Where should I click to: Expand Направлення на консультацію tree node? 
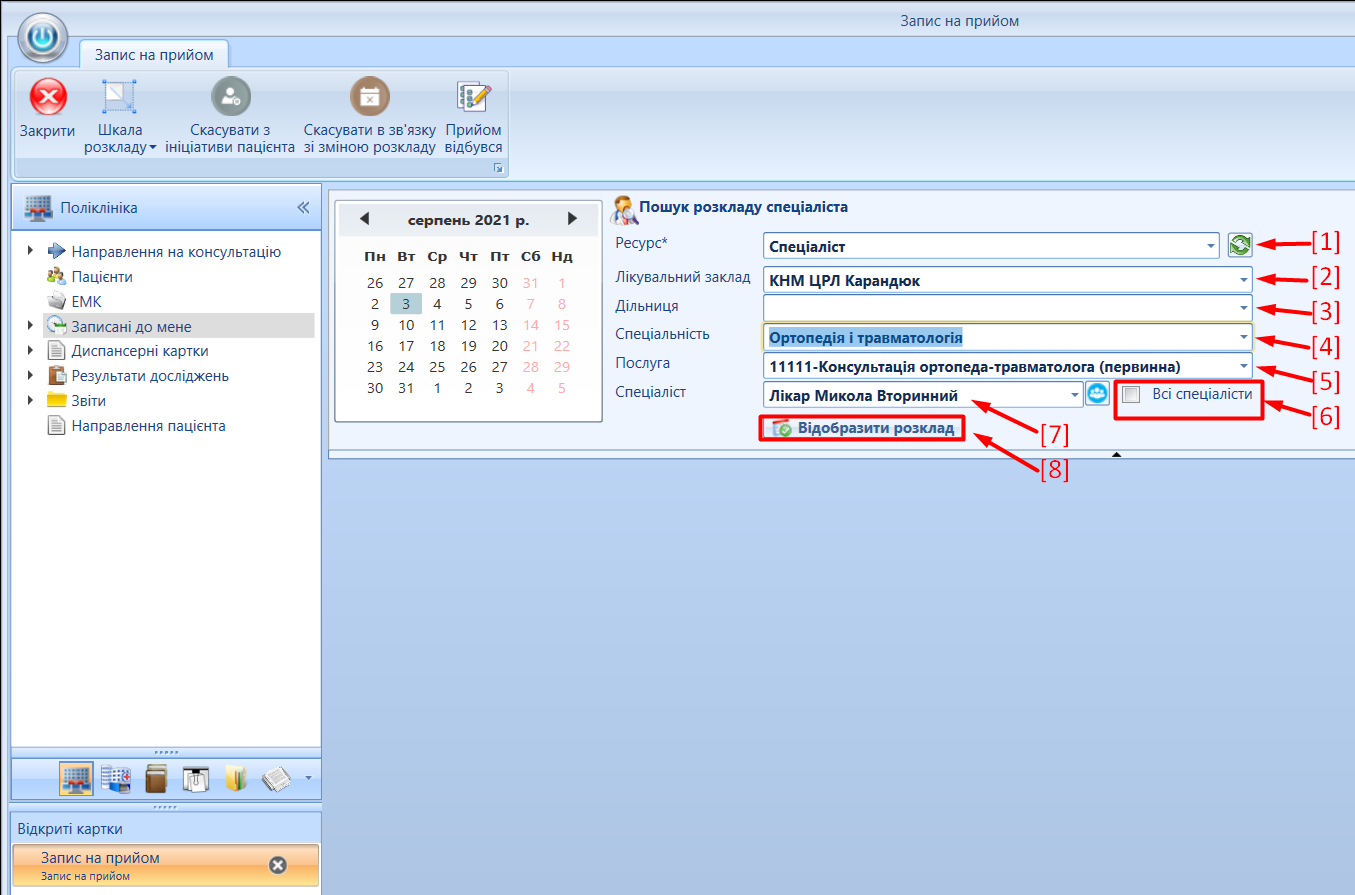[30, 252]
